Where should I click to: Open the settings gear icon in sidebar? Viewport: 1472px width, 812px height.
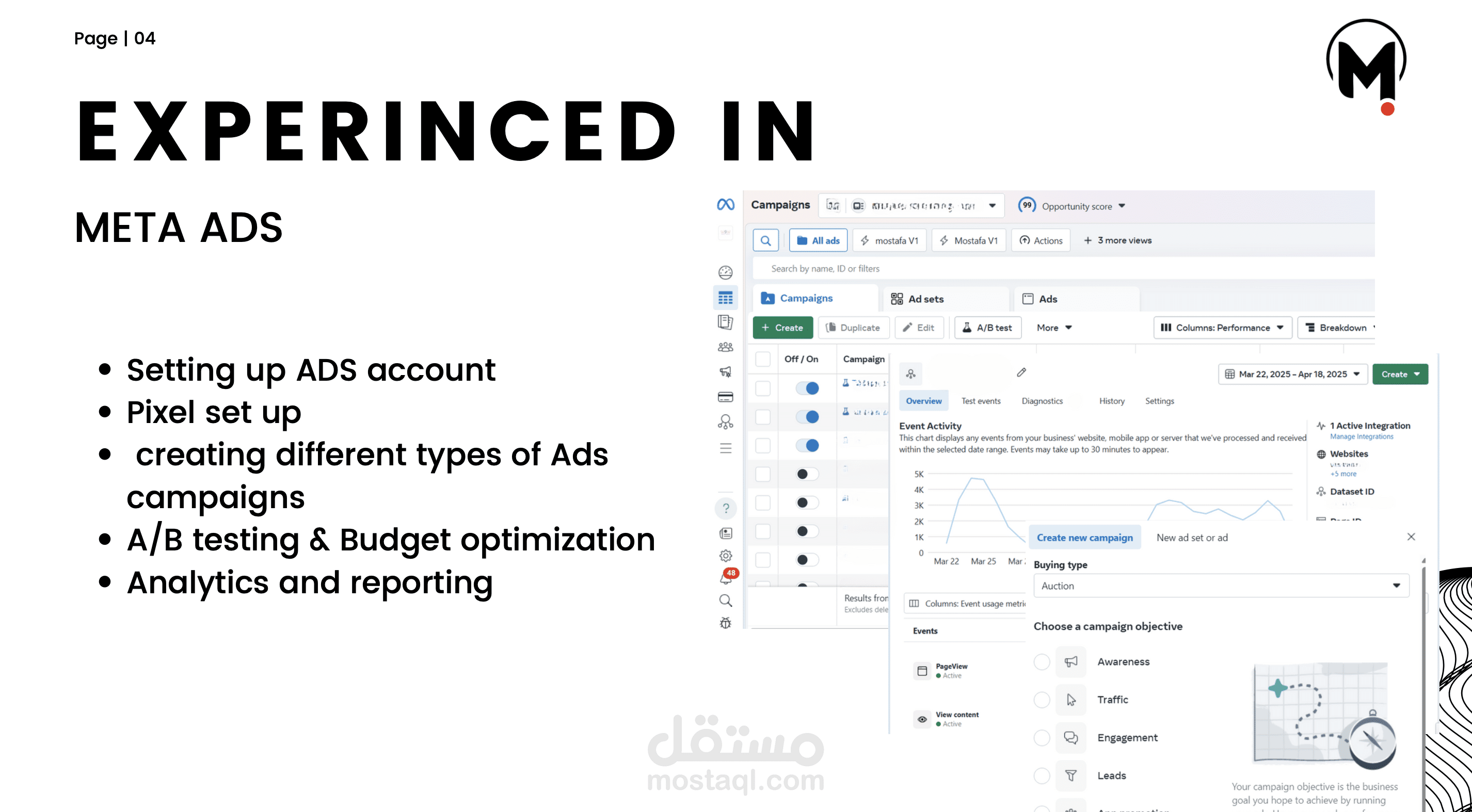coord(726,556)
